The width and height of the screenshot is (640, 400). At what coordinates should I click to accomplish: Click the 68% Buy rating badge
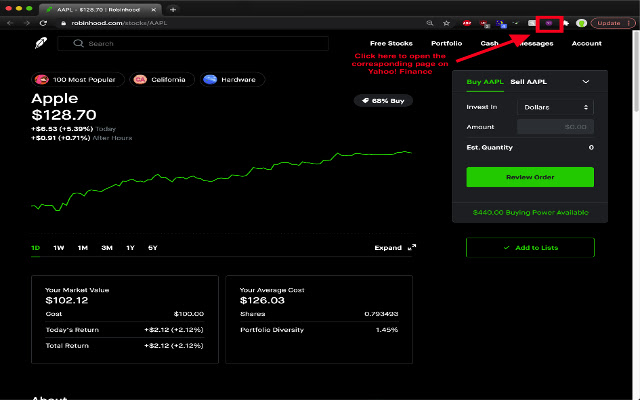click(x=383, y=101)
